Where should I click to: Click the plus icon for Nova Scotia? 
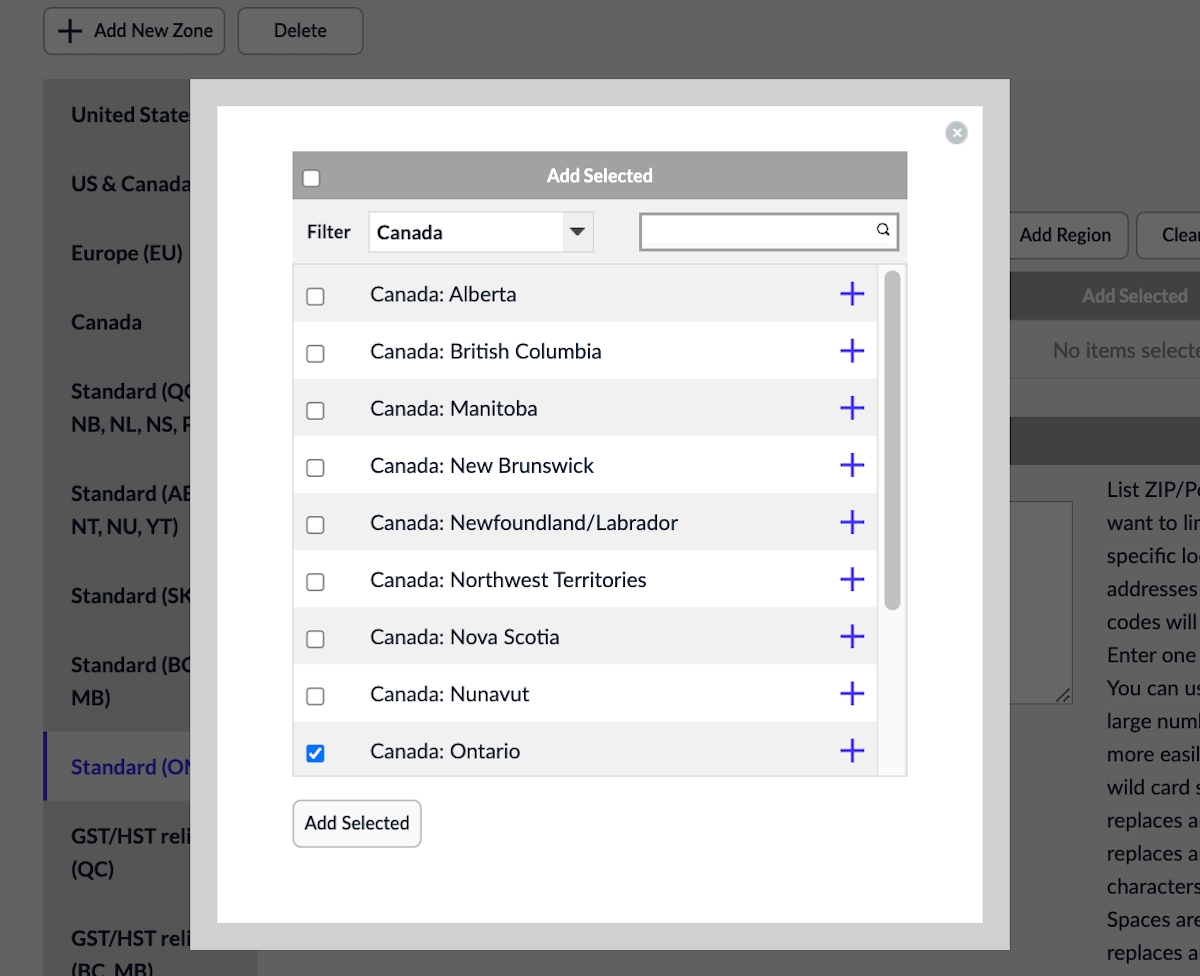[851, 636]
